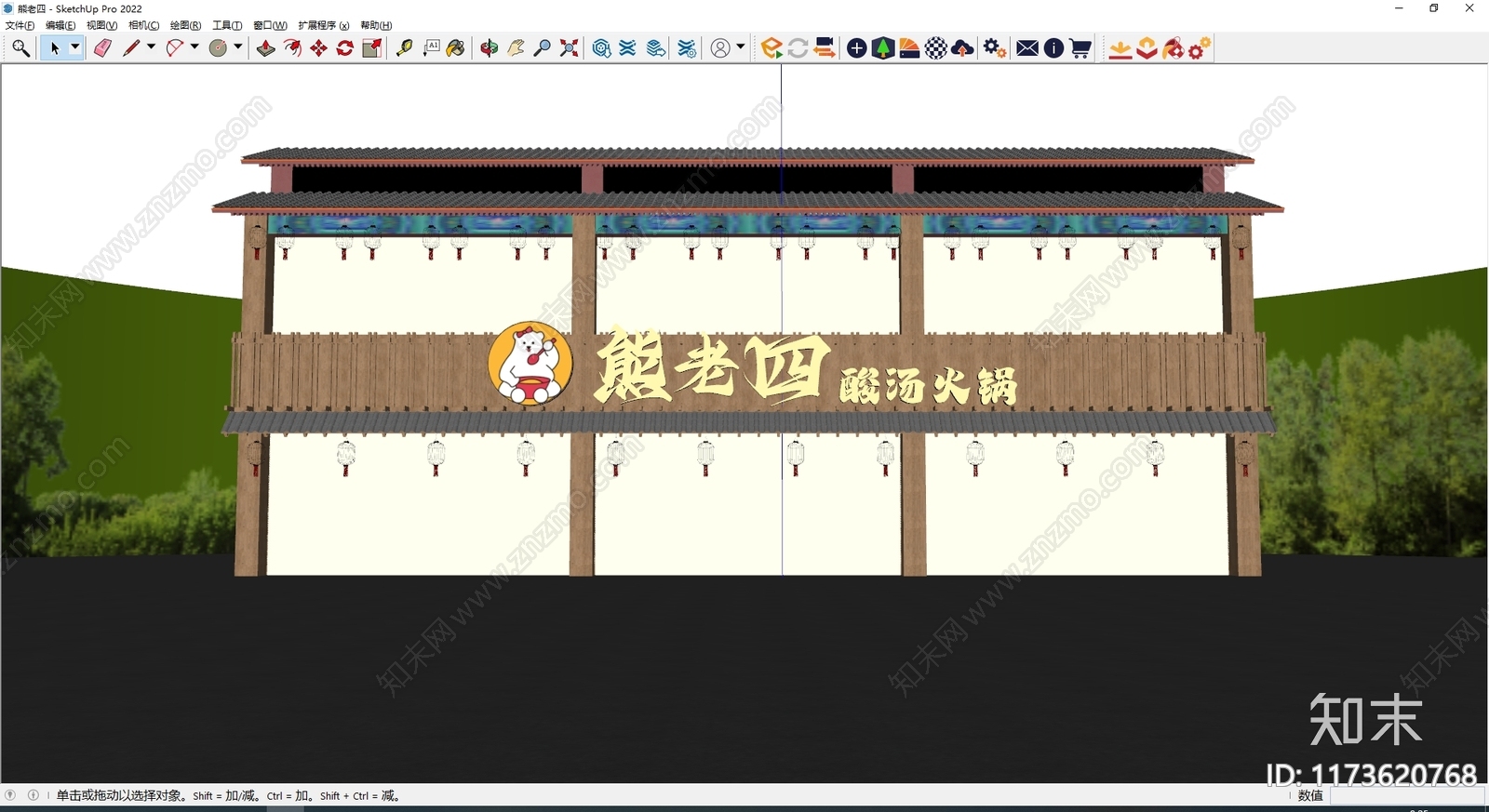Click the magnifier search icon in toolbar
Viewport: 1489px width, 812px height.
pyautogui.click(x=20, y=48)
